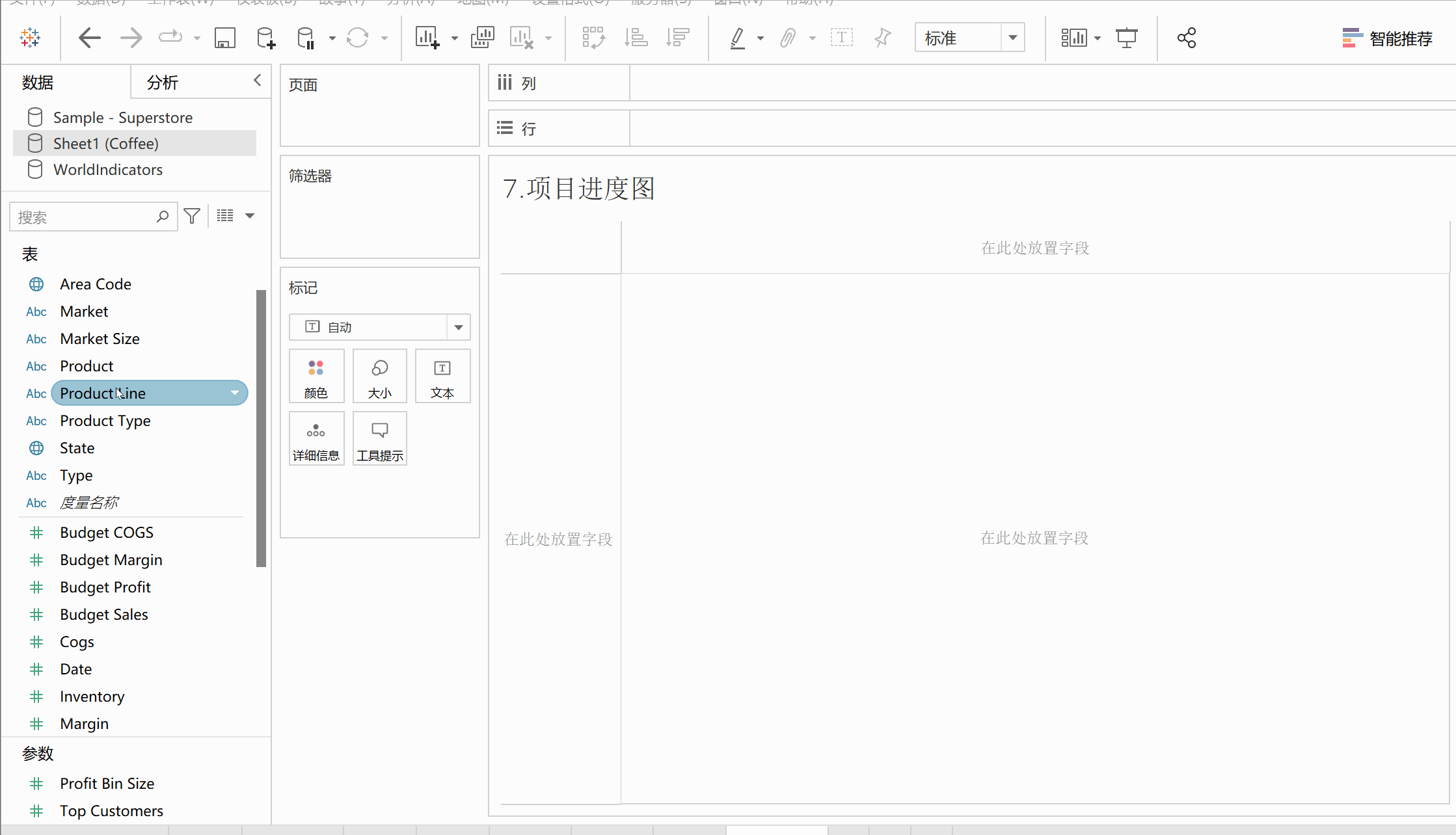Open the 大小 (Size) mark card
Screen dimensions: 1456x835
(379, 376)
